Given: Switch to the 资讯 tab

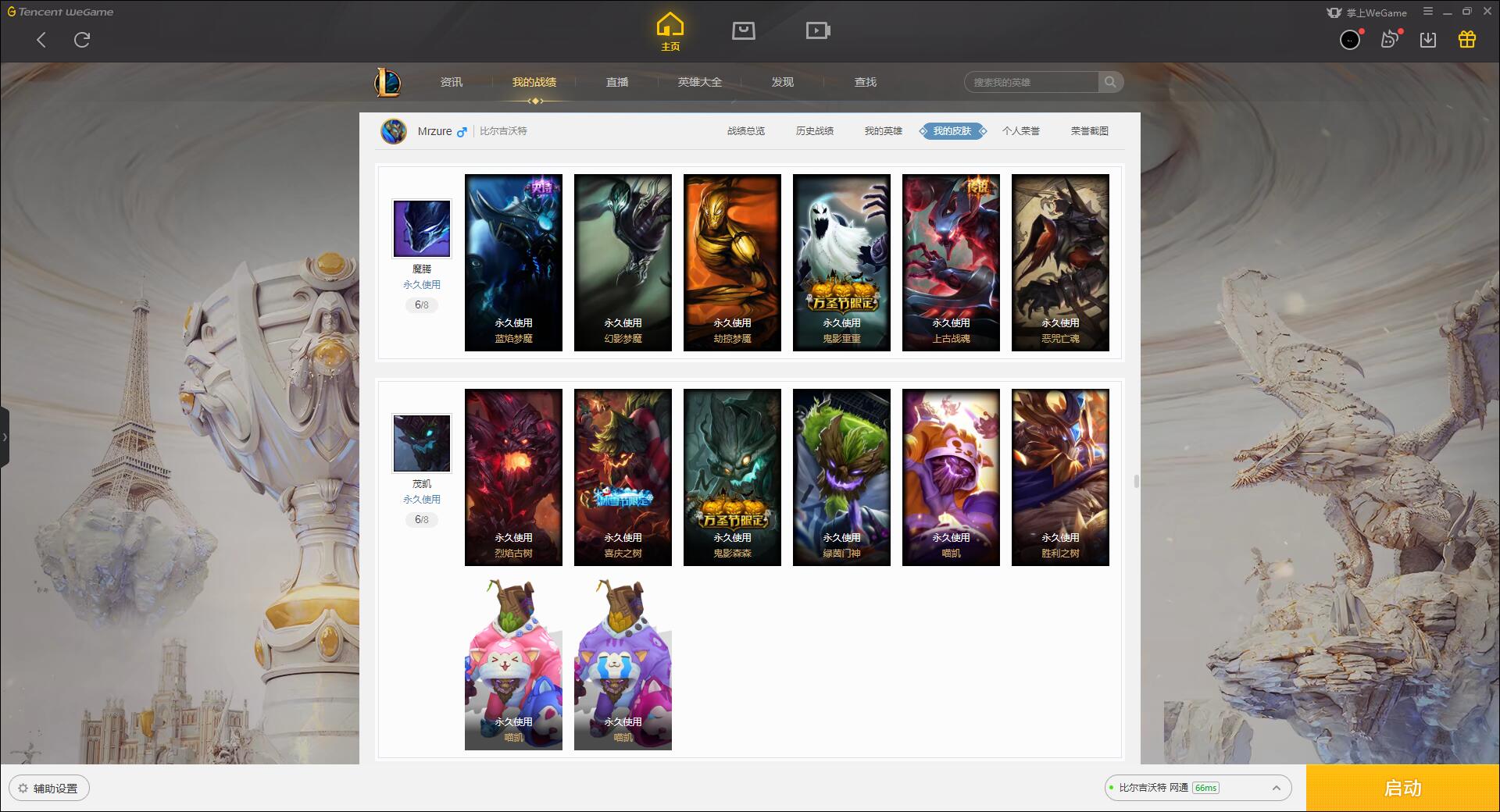Looking at the screenshot, I should coord(452,82).
